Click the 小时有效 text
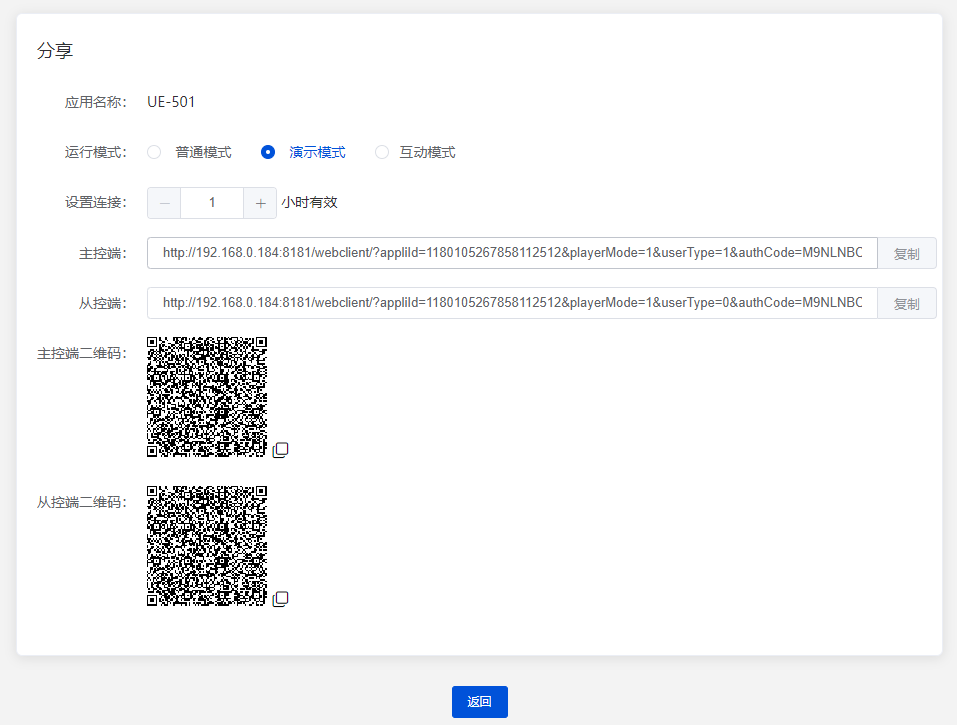Viewport: 957px width, 725px height. [x=309, y=203]
